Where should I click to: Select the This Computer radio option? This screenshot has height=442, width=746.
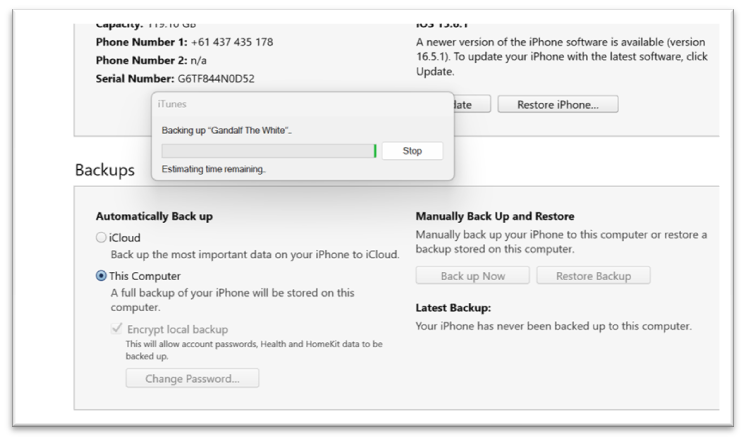(101, 276)
